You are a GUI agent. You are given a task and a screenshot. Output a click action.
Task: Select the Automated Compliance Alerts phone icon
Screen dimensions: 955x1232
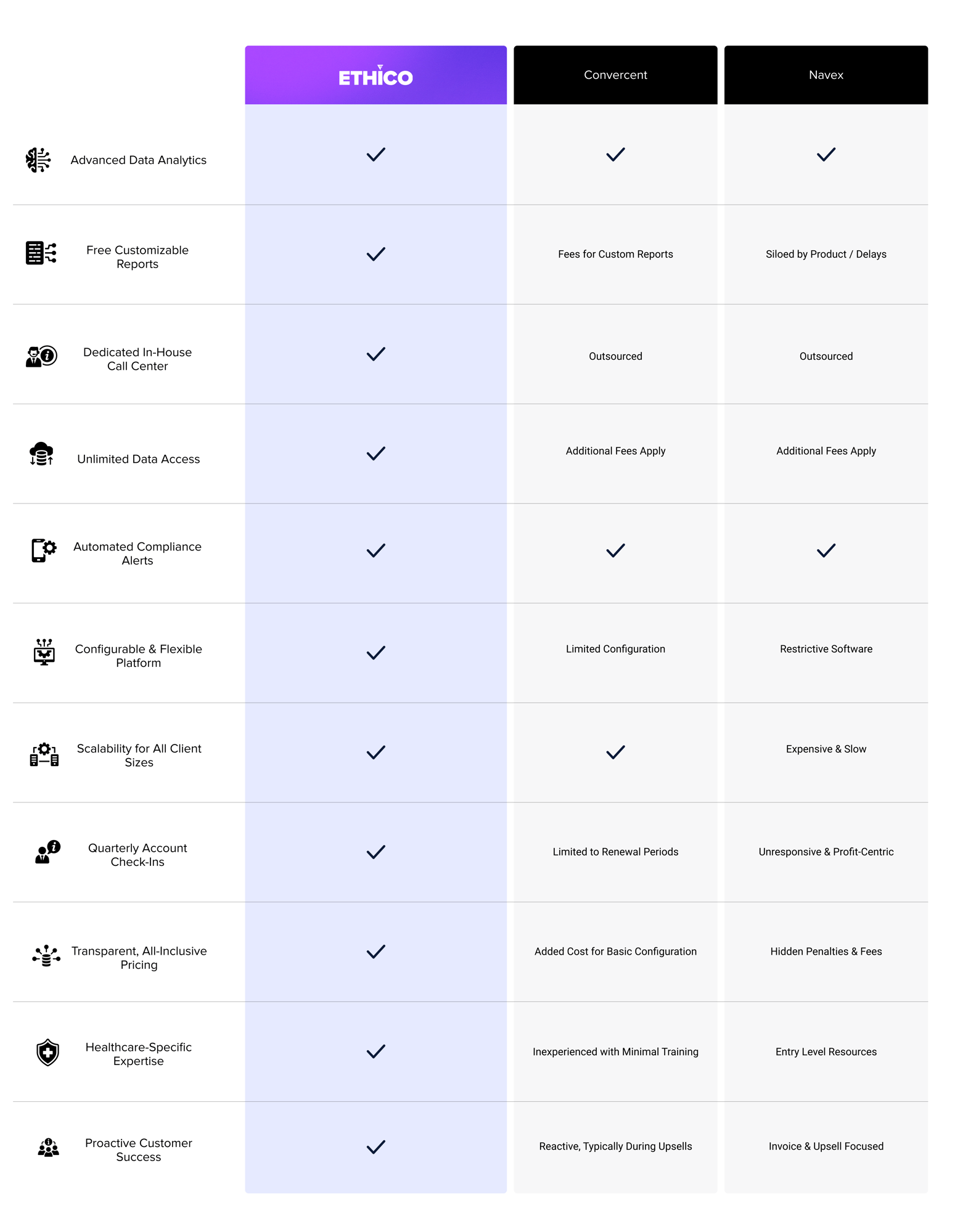point(44,550)
